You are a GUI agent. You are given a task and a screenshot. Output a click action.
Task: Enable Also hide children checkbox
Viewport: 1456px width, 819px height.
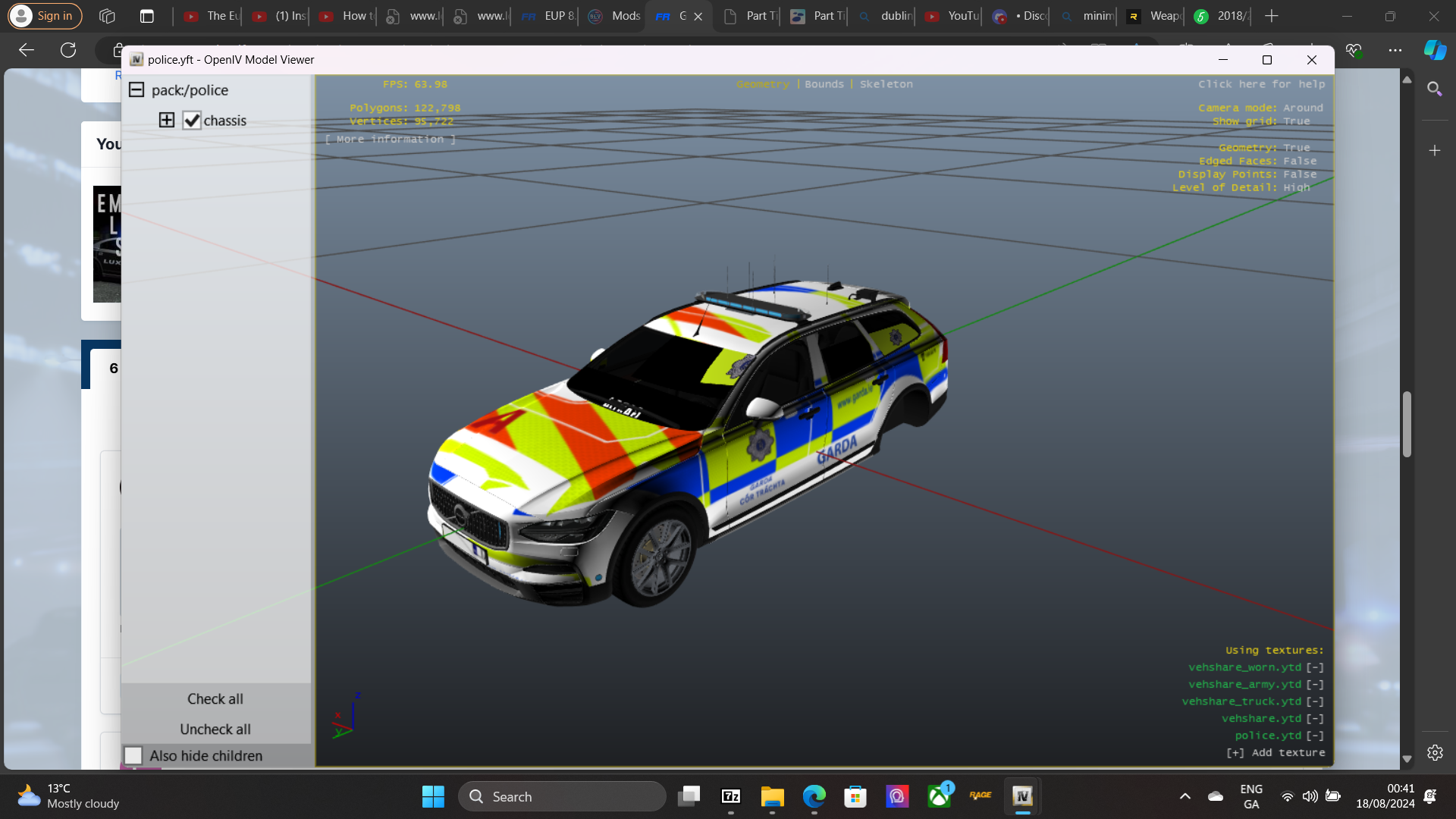click(133, 755)
